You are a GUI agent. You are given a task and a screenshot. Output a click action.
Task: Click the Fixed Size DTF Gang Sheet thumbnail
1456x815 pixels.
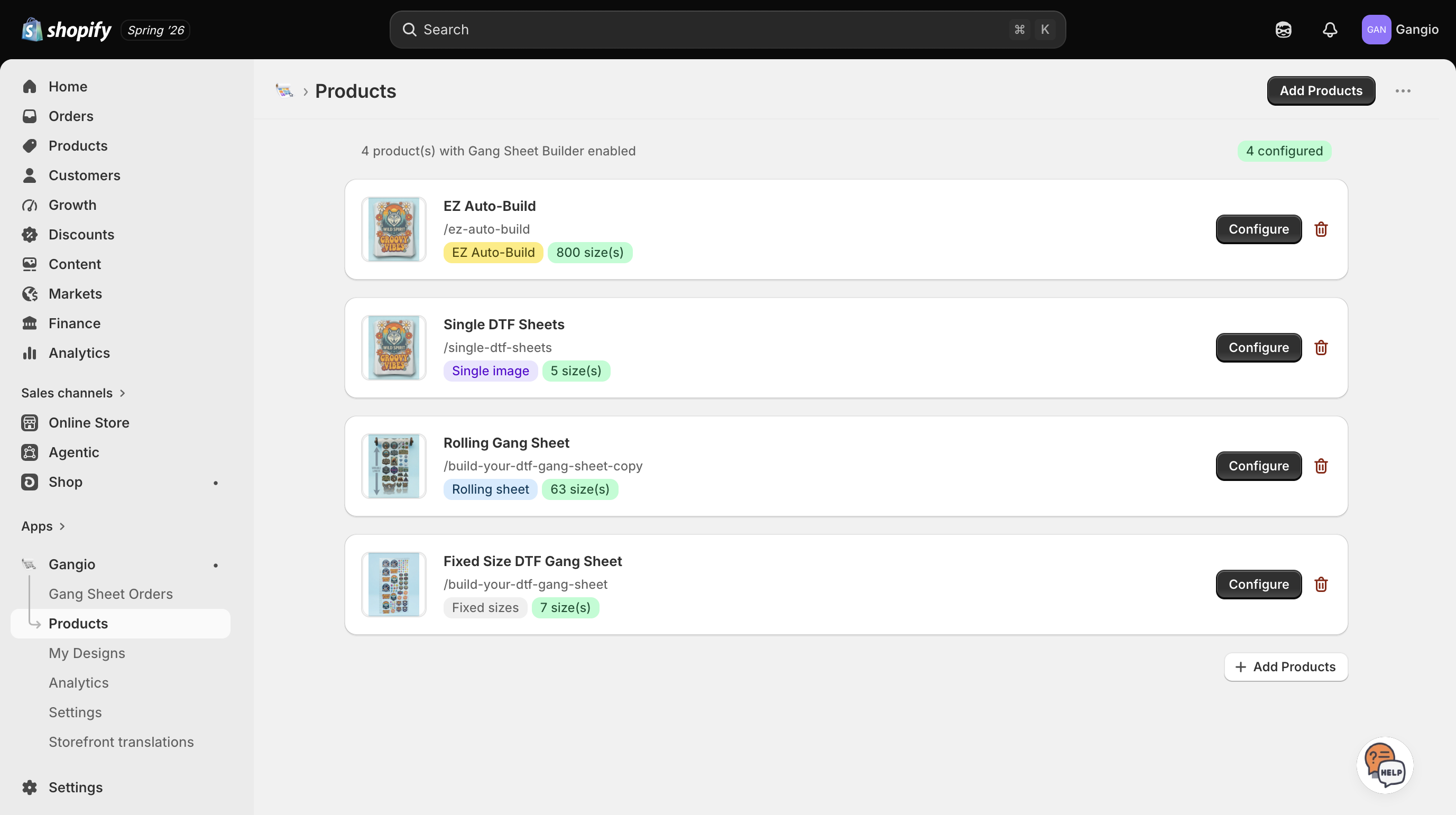click(393, 585)
